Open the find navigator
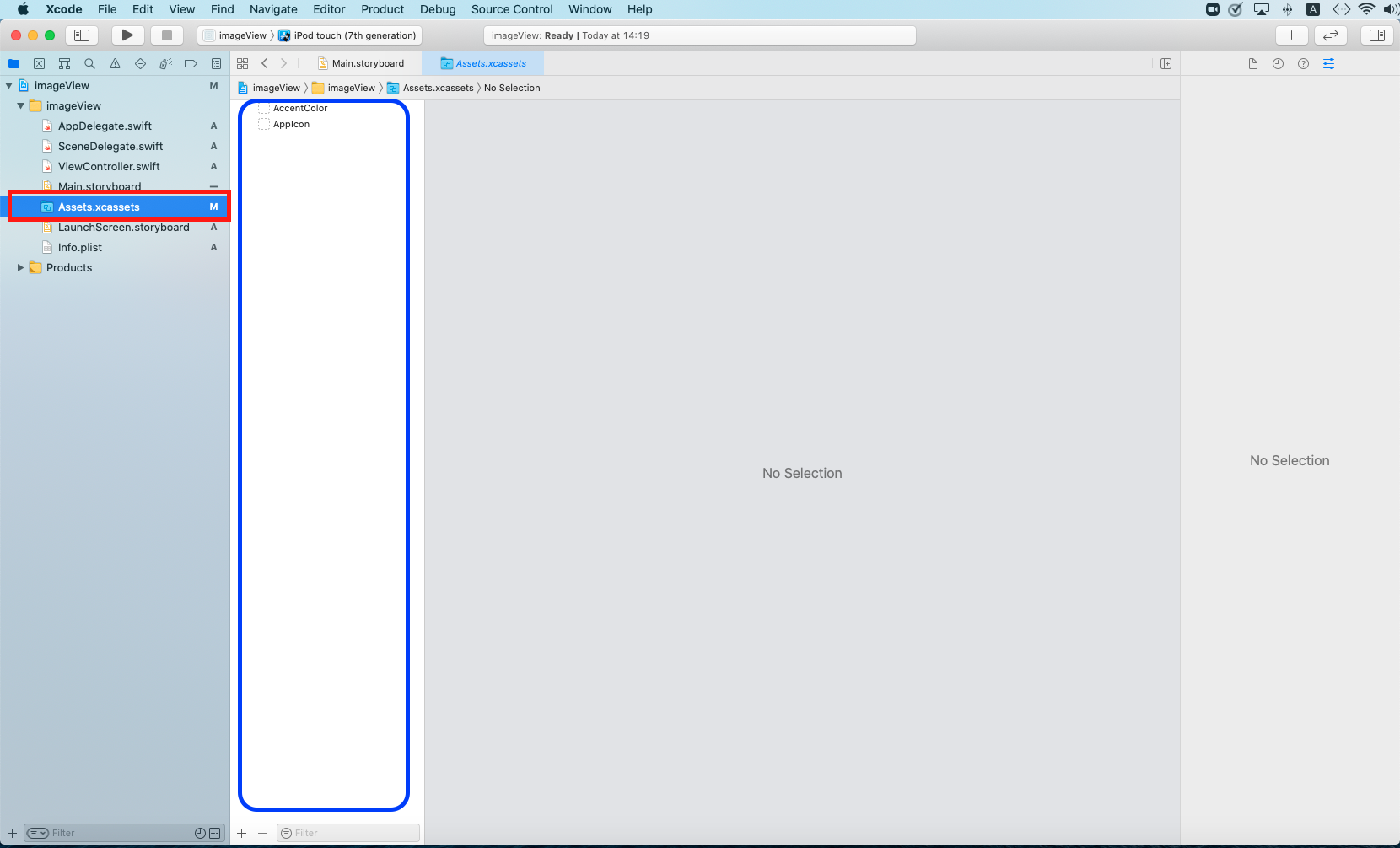This screenshot has width=1400, height=848. [x=89, y=63]
